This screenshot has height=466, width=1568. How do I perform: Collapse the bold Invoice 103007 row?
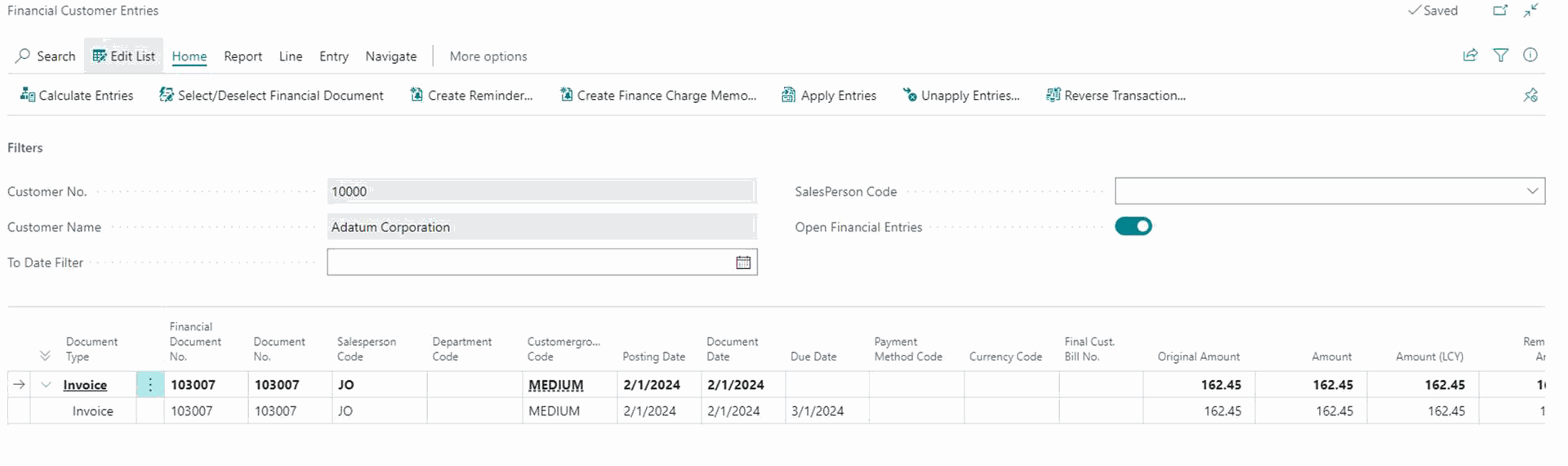coord(46,385)
